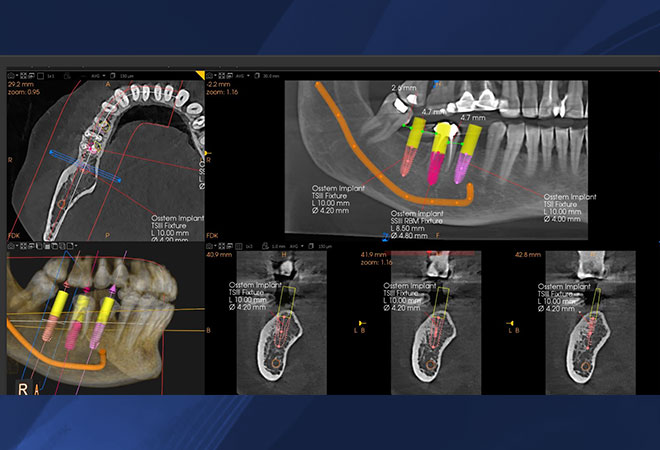Click the orange mandibular nerve canal tracing
Viewport: 660px width, 450px height.
click(x=381, y=176)
